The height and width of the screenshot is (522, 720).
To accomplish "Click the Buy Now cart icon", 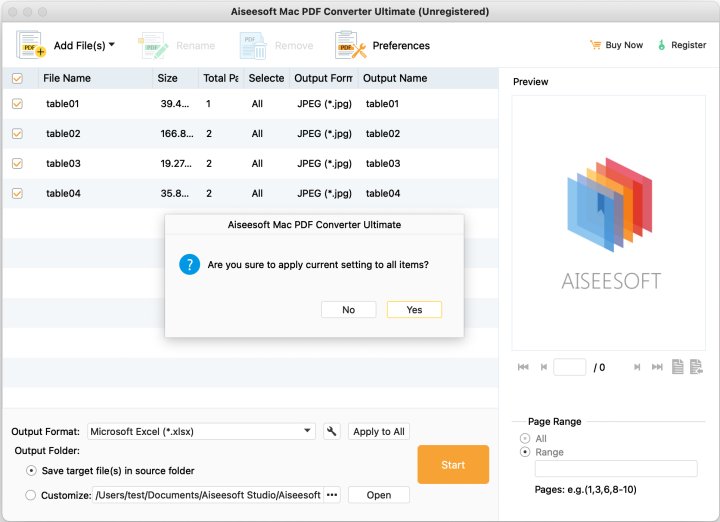I will click(595, 45).
